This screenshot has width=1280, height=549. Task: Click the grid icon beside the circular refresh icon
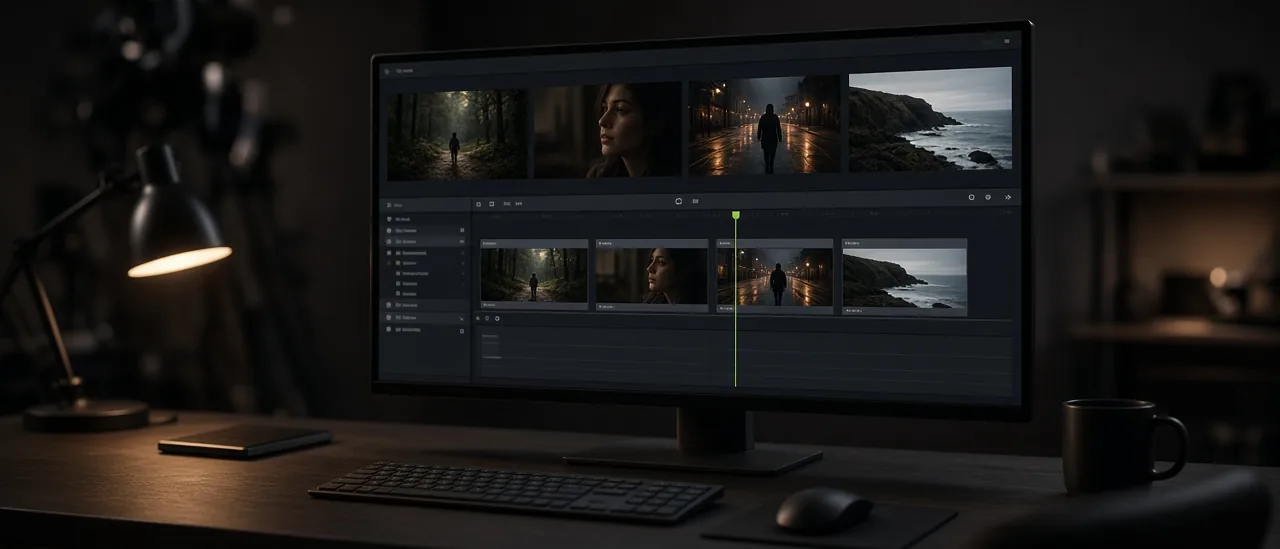click(x=695, y=201)
